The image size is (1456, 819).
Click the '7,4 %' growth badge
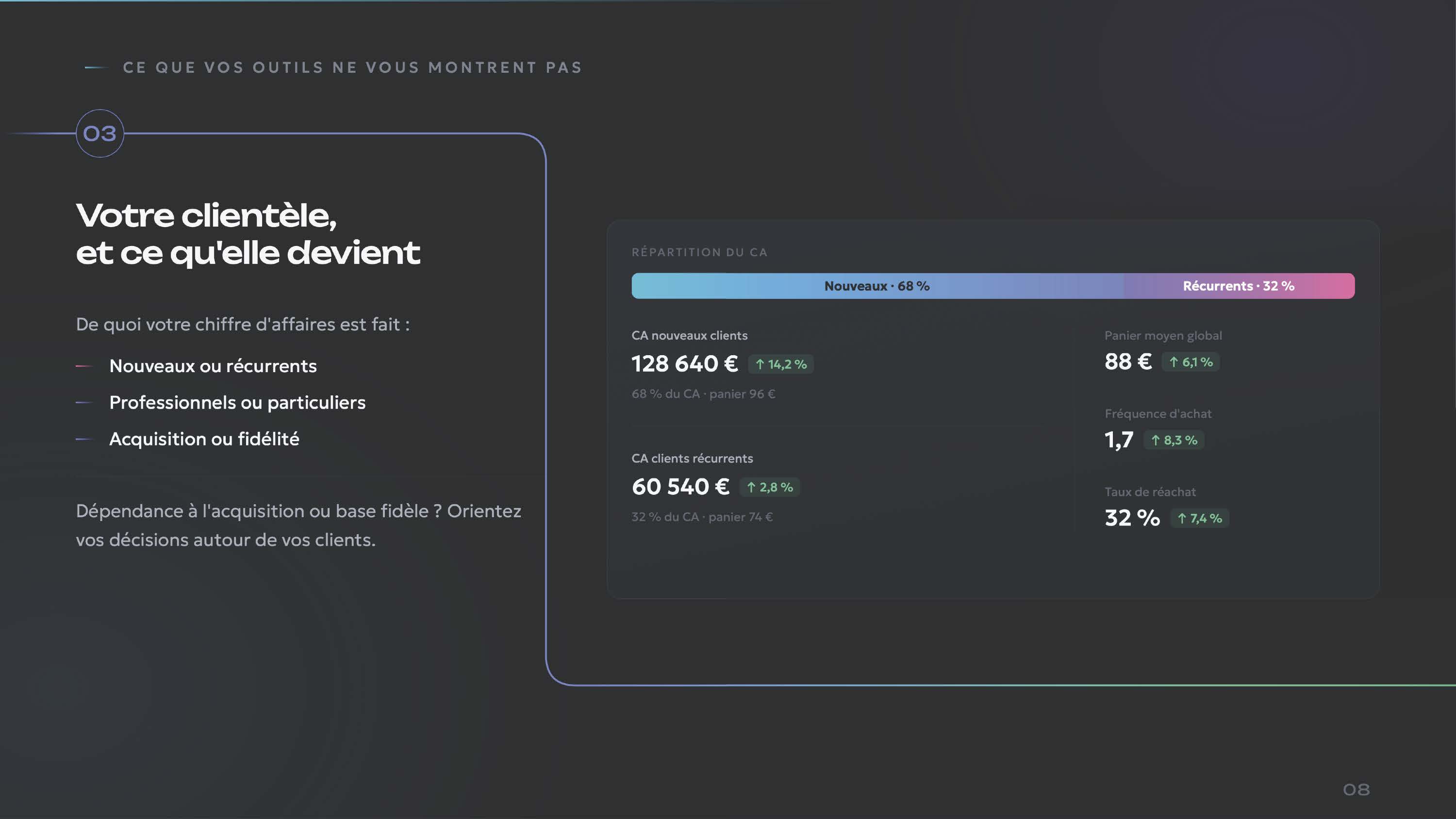[1199, 518]
